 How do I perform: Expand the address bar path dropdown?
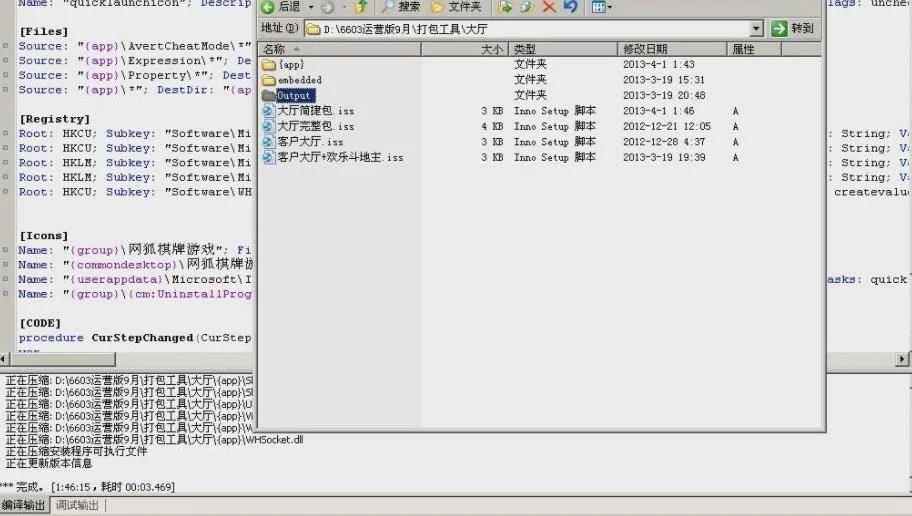(756, 29)
